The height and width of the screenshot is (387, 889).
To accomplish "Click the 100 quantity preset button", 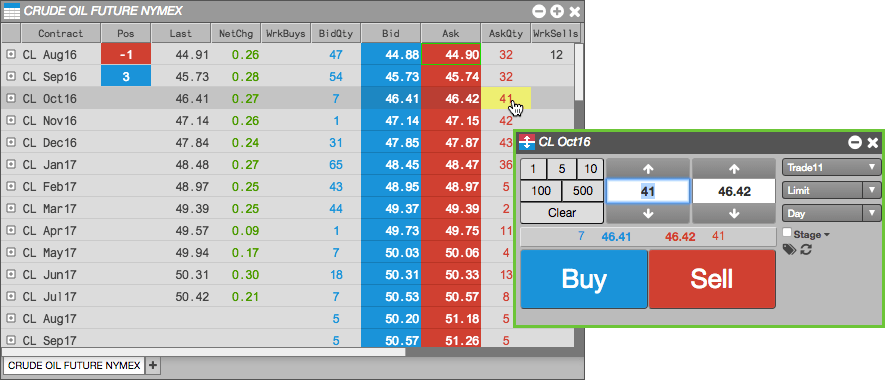I will (x=541, y=191).
